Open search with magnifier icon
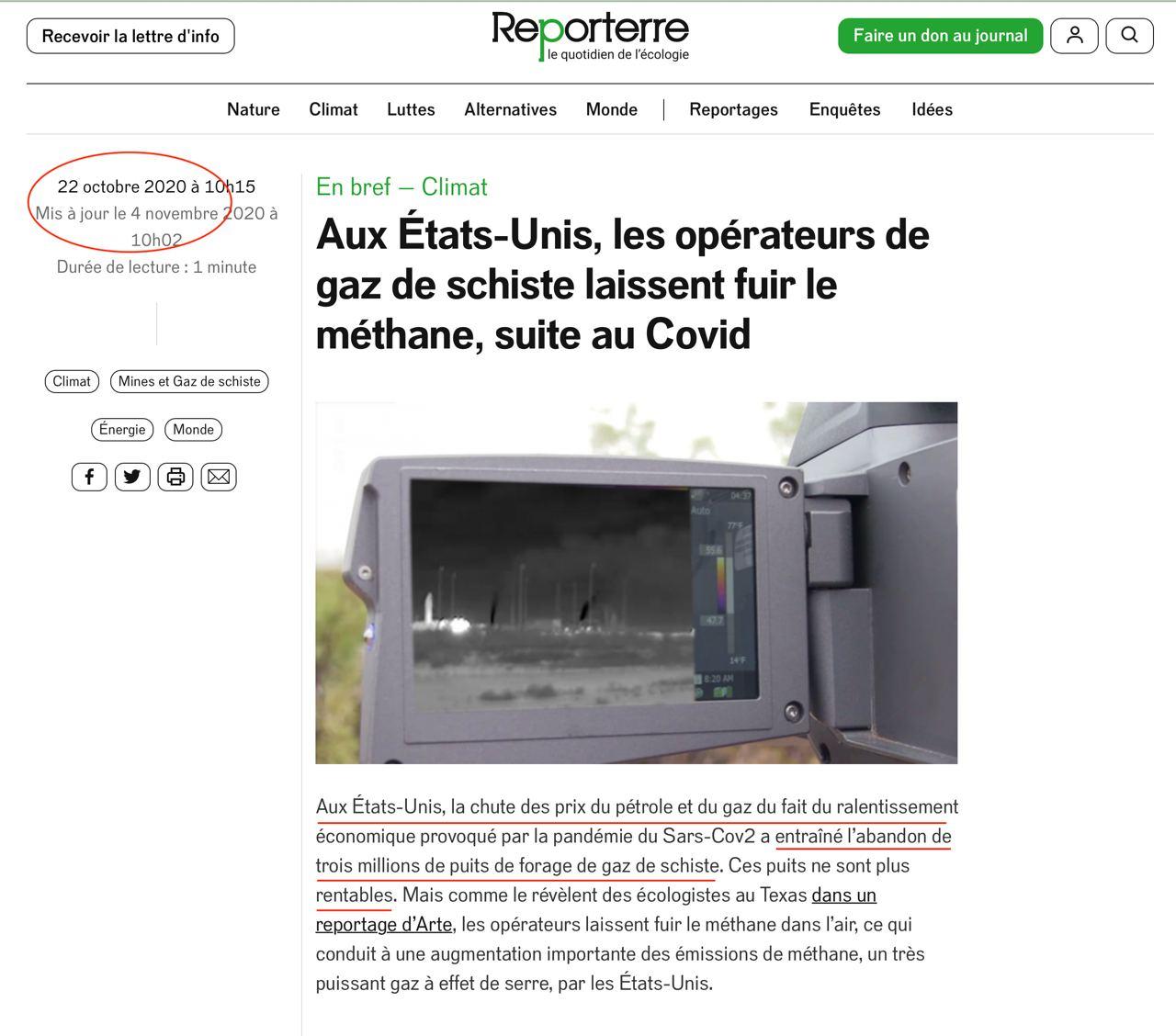The width and height of the screenshot is (1176, 1036). (1129, 36)
